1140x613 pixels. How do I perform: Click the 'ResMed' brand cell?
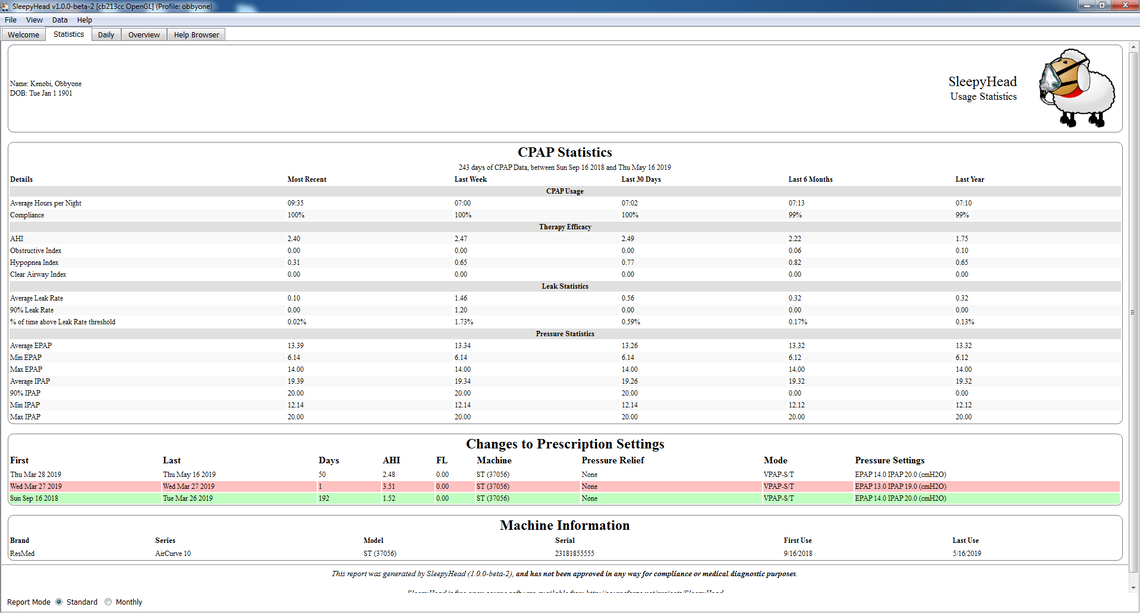[22, 553]
